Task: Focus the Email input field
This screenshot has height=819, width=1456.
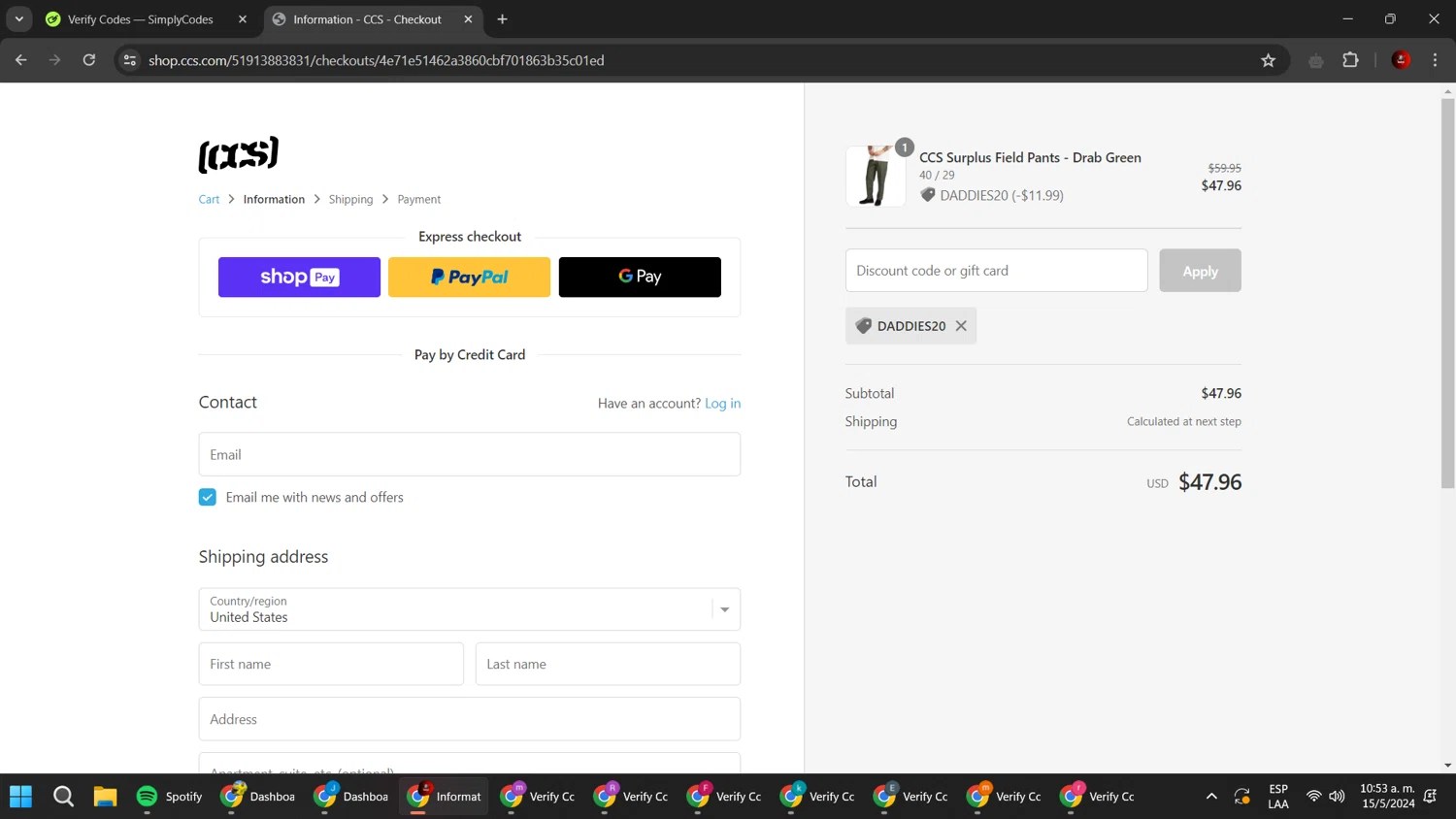Action: coord(470,454)
